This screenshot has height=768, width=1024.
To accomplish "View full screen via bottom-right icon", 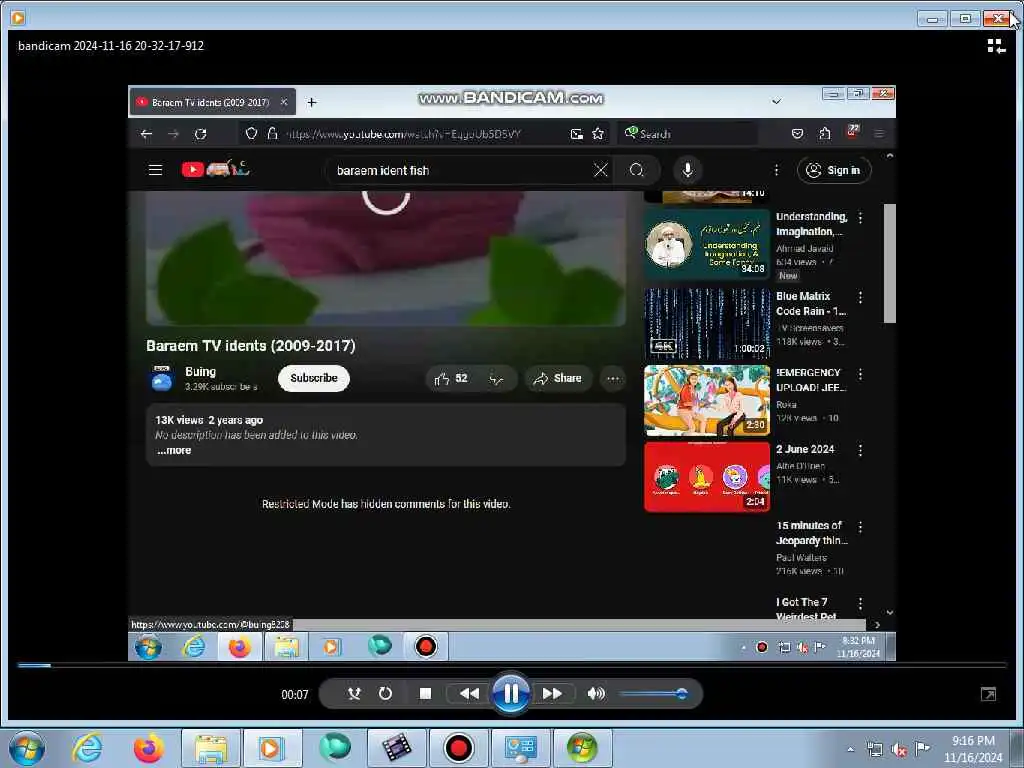I will pyautogui.click(x=988, y=694).
